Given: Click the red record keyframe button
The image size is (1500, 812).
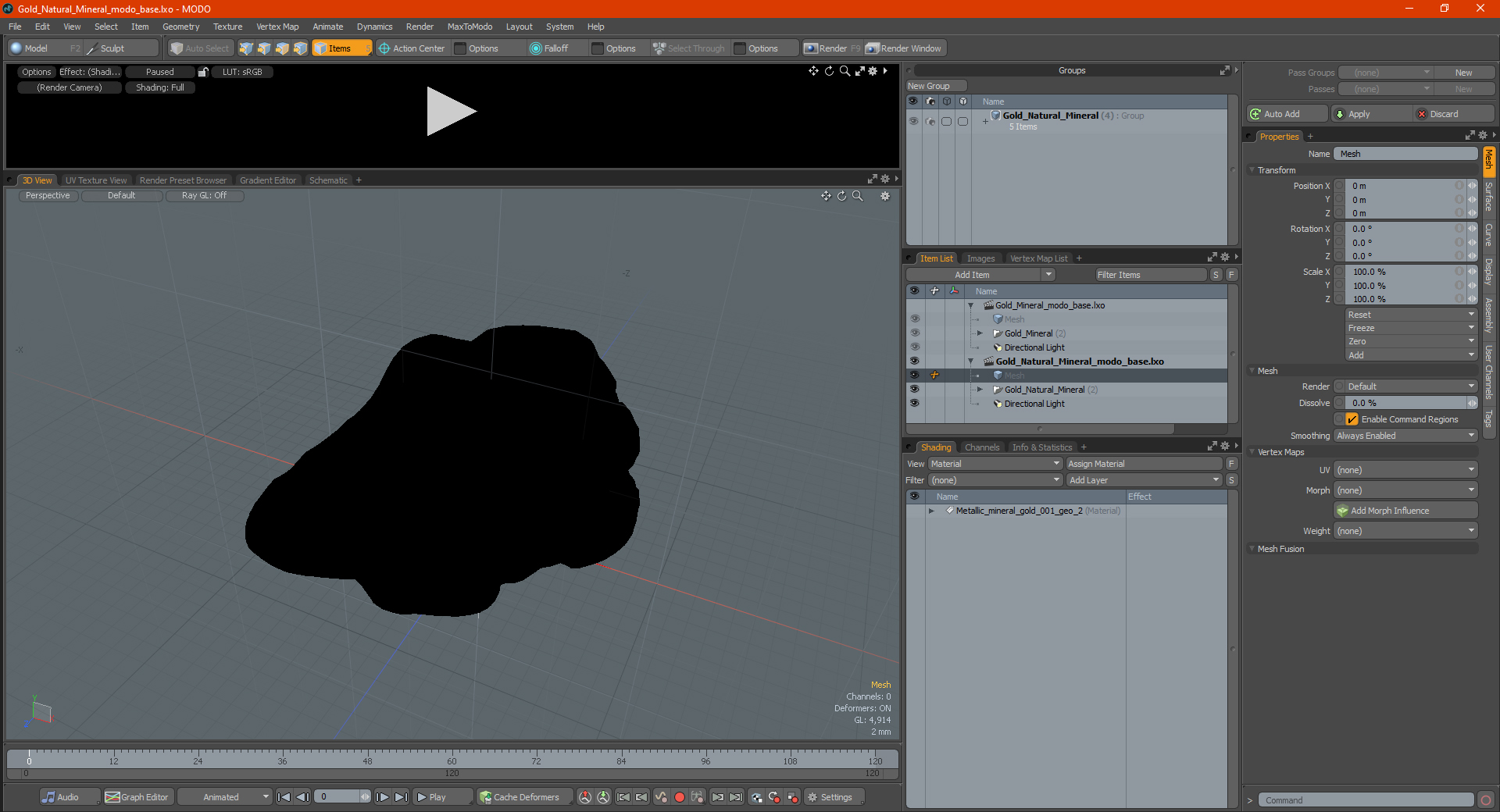Looking at the screenshot, I should click(x=680, y=797).
